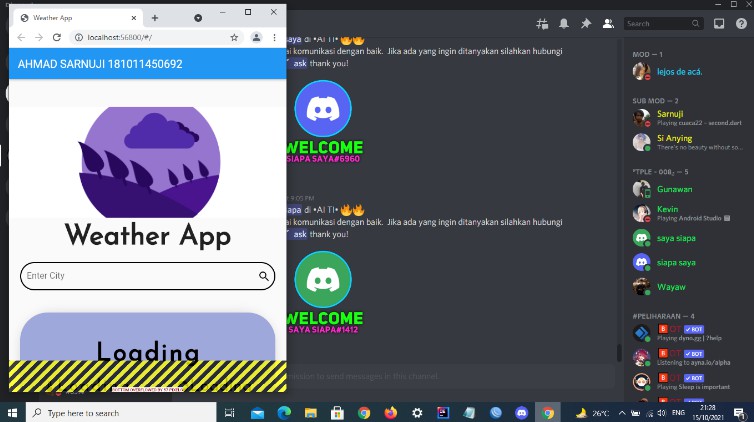Open Mail app from the taskbar
Screen dimensions: 754x422
(x=257, y=413)
